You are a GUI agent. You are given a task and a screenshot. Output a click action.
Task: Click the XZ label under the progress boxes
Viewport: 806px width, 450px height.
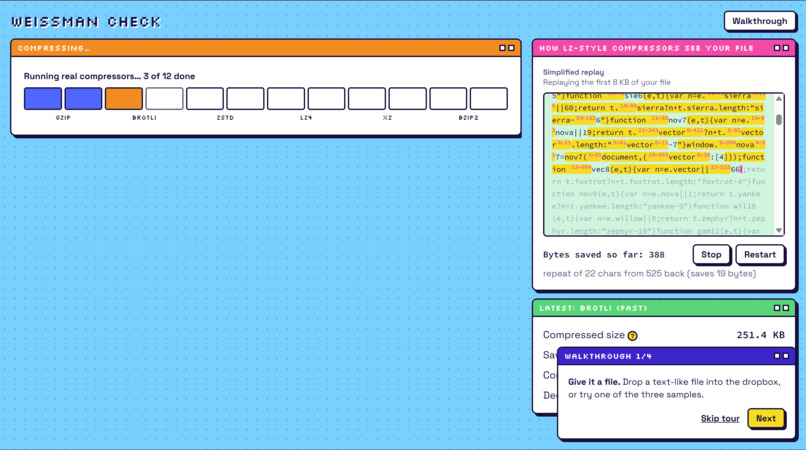387,118
